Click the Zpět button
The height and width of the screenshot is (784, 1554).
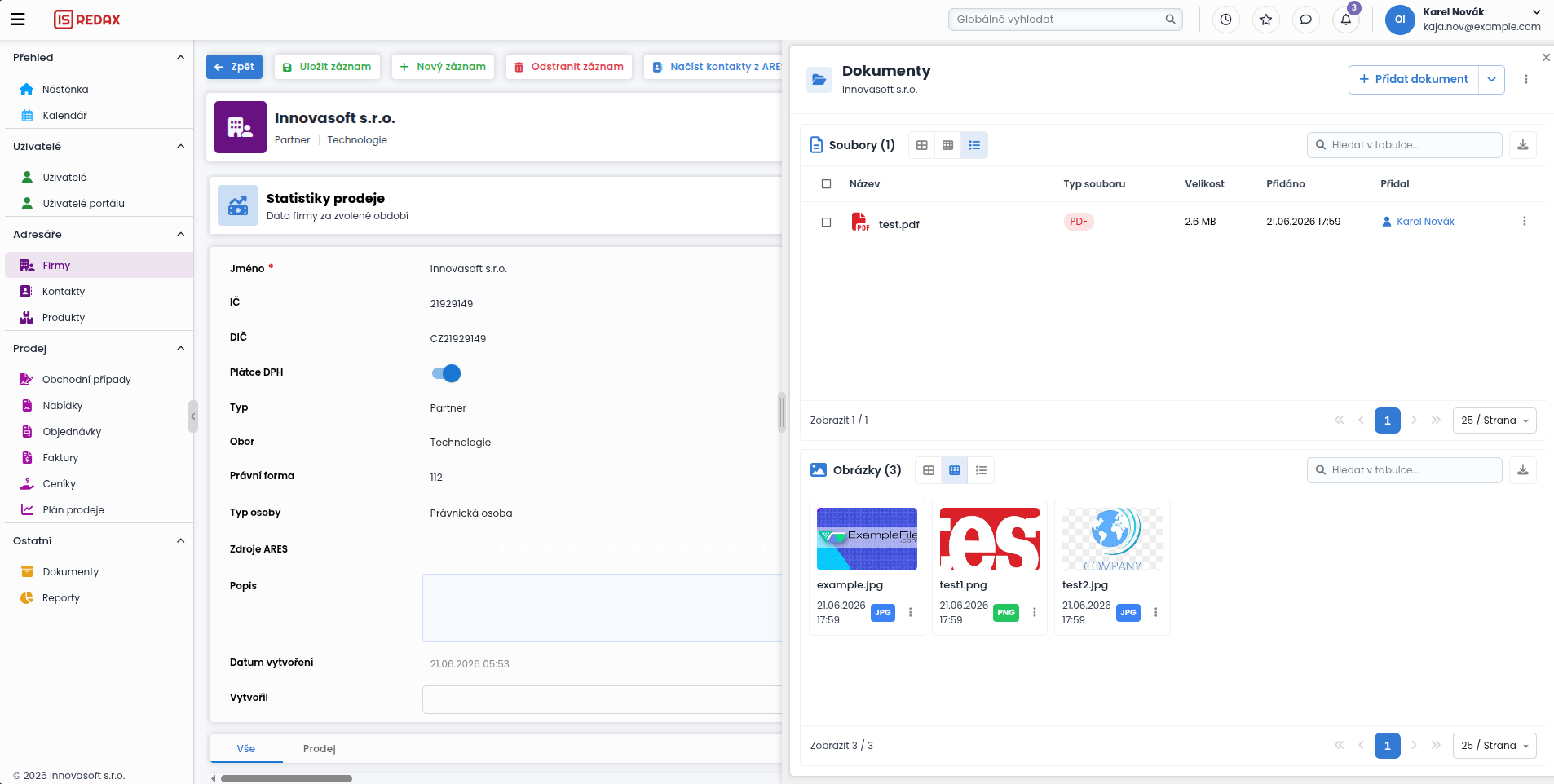click(234, 67)
